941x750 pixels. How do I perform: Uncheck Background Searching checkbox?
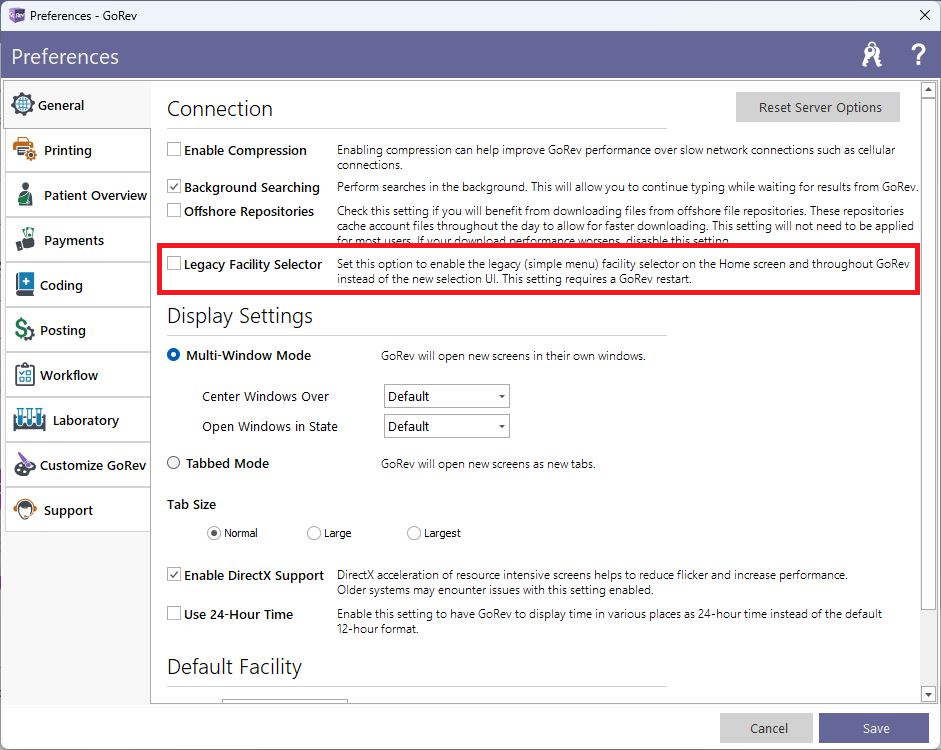174,187
